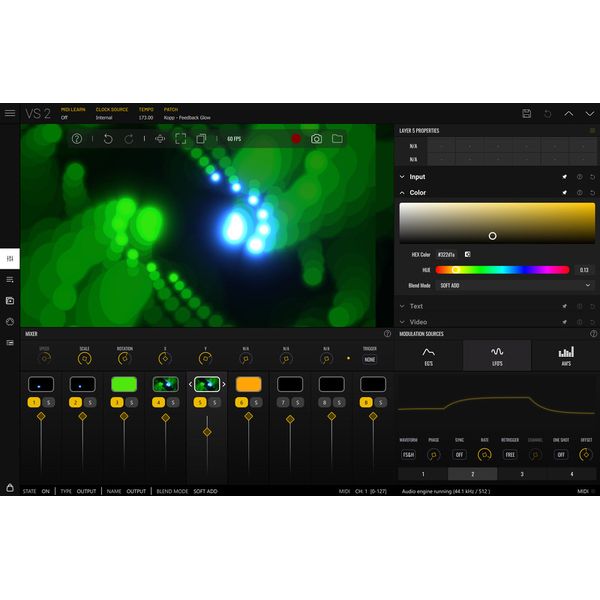
Task: Click the detach window icon in preview toolbar
Action: point(201,139)
